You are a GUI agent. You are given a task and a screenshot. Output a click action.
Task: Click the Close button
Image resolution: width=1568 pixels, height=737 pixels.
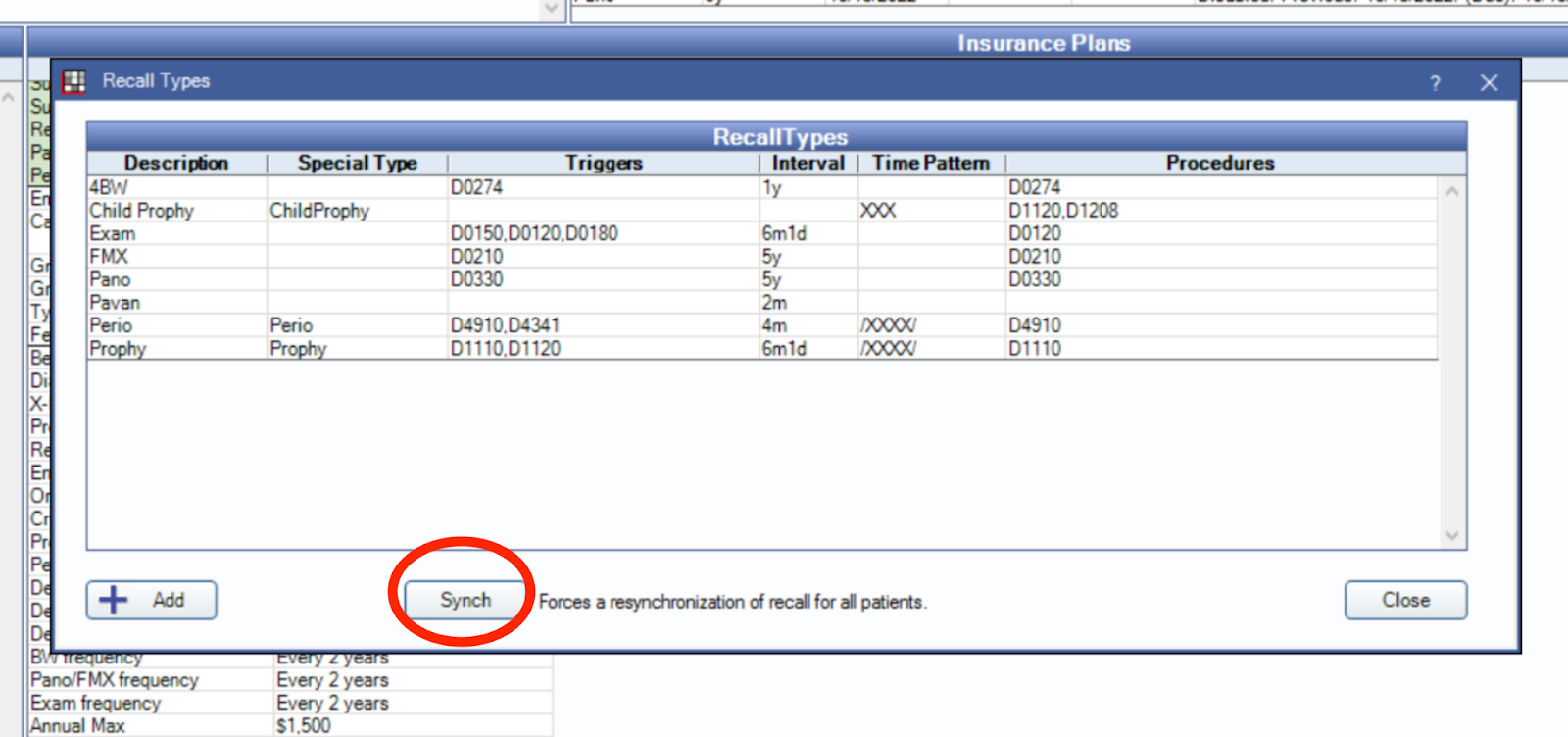[x=1404, y=600]
